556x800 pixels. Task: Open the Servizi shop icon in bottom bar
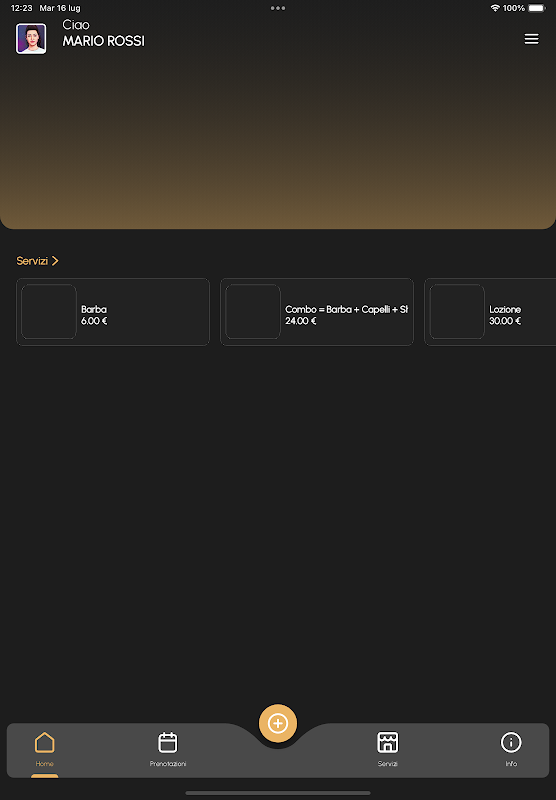tap(388, 742)
